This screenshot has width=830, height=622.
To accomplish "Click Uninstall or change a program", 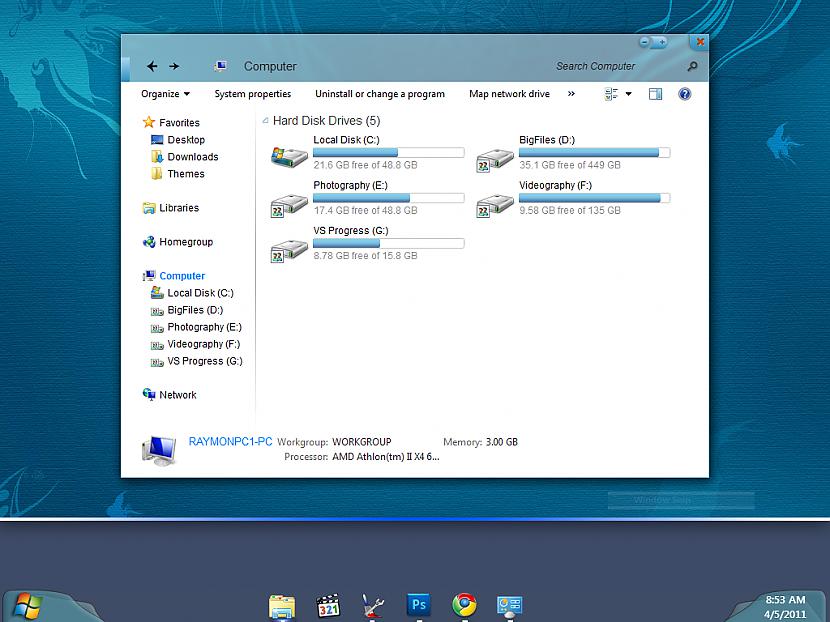I will [x=380, y=94].
